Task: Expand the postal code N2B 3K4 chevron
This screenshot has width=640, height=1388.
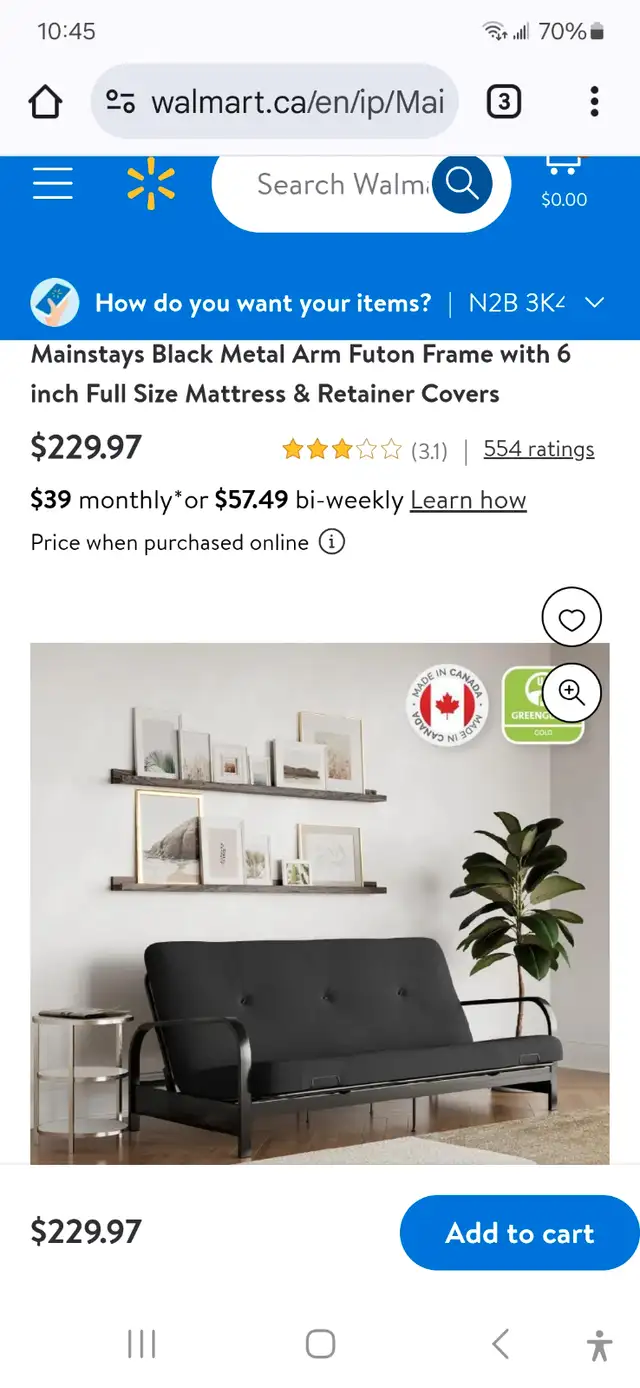Action: click(x=594, y=303)
